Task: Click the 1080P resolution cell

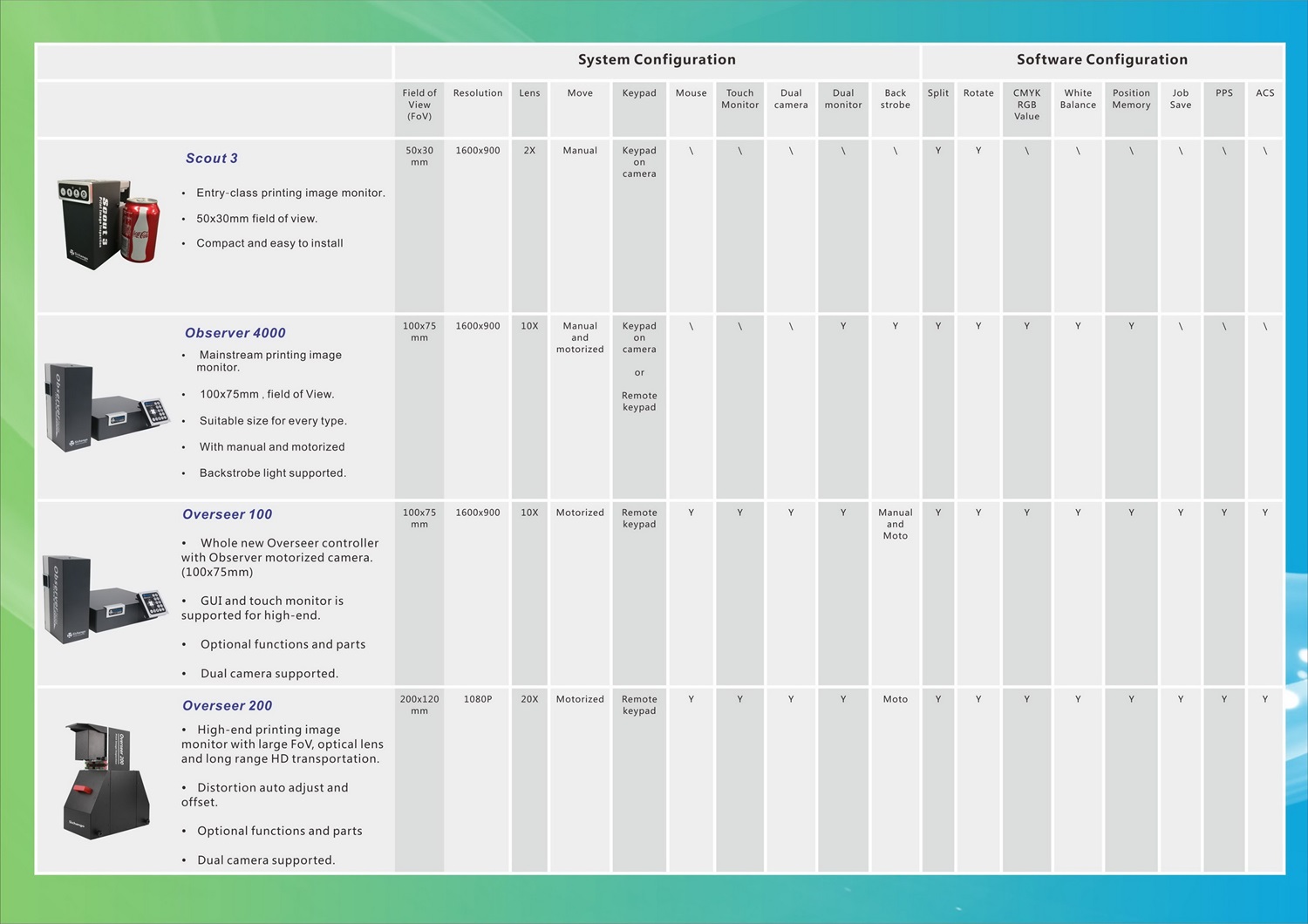Action: [478, 699]
